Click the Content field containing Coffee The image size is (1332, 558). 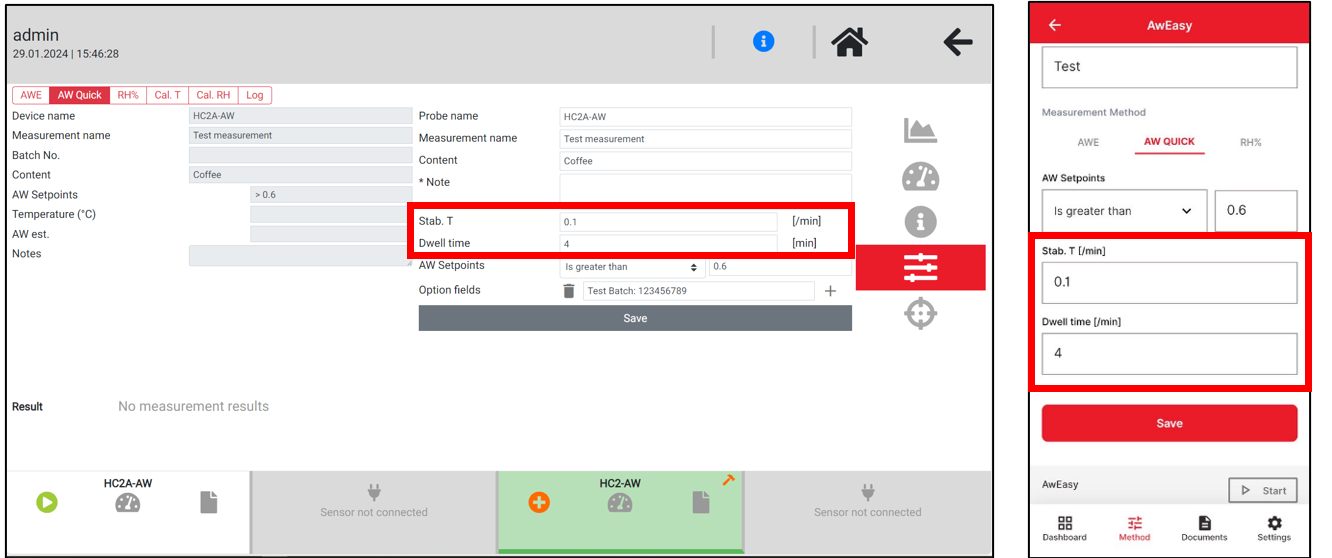(705, 161)
